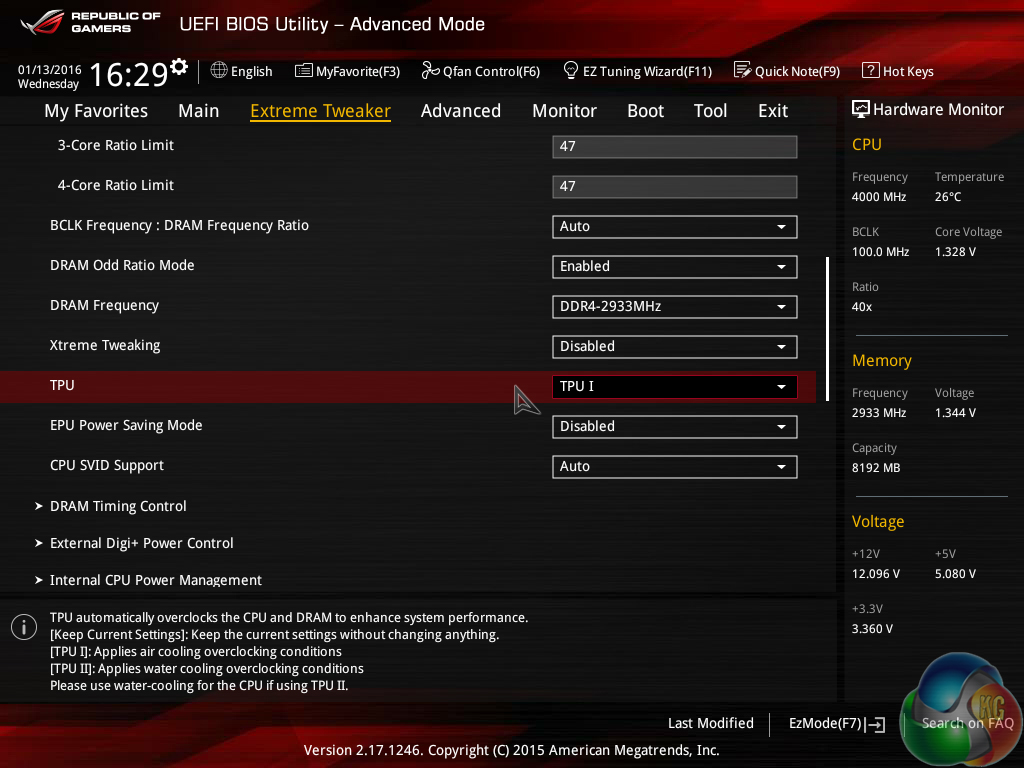This screenshot has width=1024, height=768.
Task: Click the Hardware Monitor screen icon
Action: point(861,109)
